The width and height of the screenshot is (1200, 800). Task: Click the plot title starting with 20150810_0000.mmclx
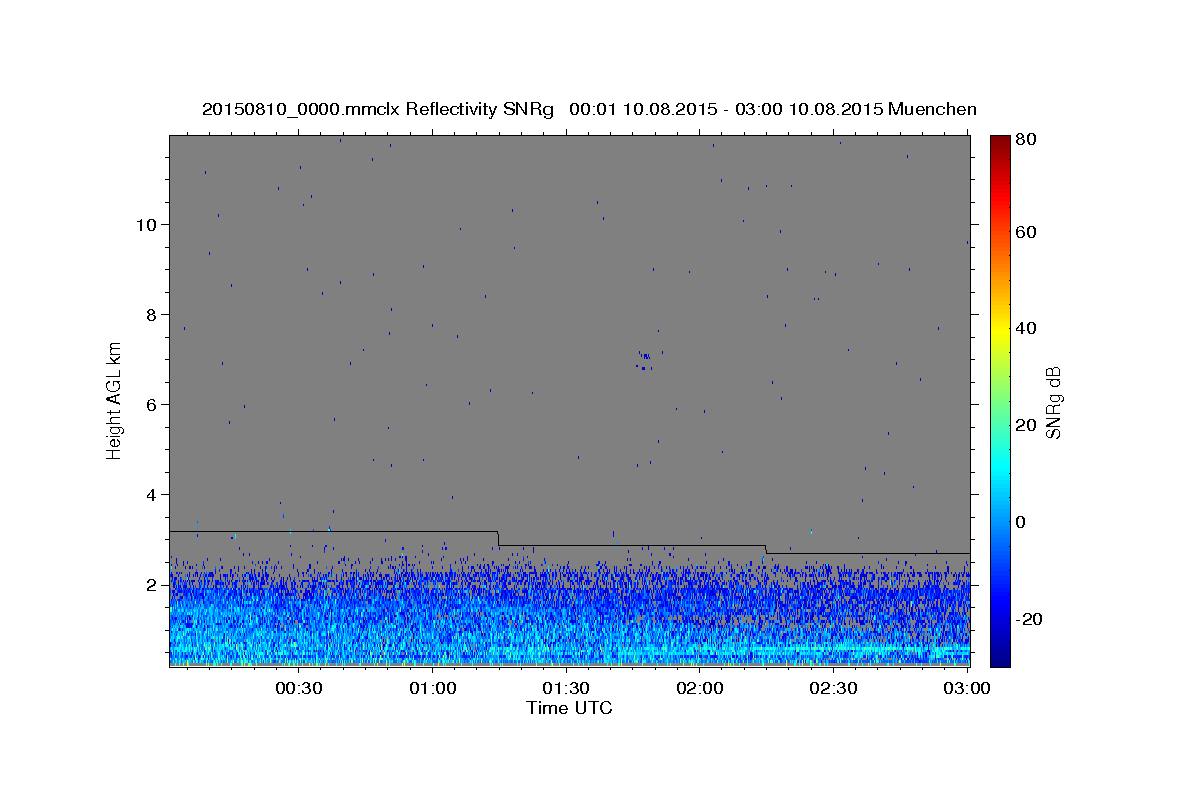[x=589, y=109]
